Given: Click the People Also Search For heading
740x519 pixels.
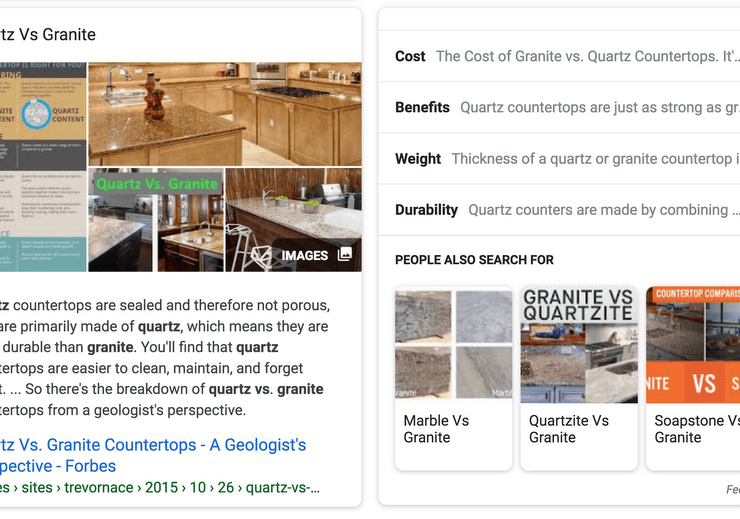Looking at the screenshot, I should (474, 260).
